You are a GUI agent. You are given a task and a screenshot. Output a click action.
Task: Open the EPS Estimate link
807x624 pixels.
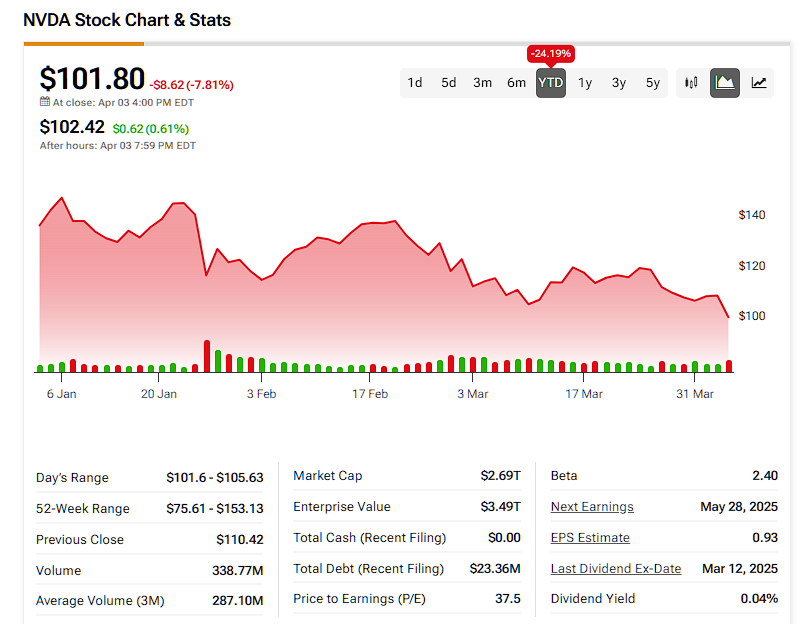[590, 538]
